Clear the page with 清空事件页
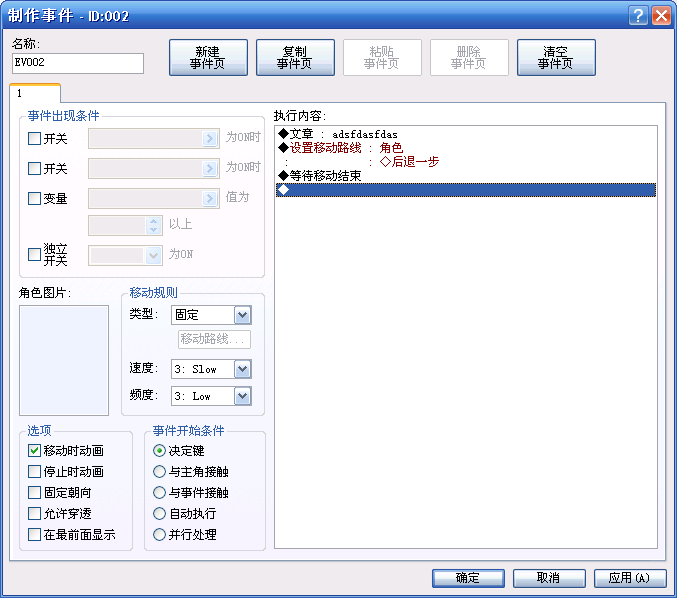 (556, 57)
